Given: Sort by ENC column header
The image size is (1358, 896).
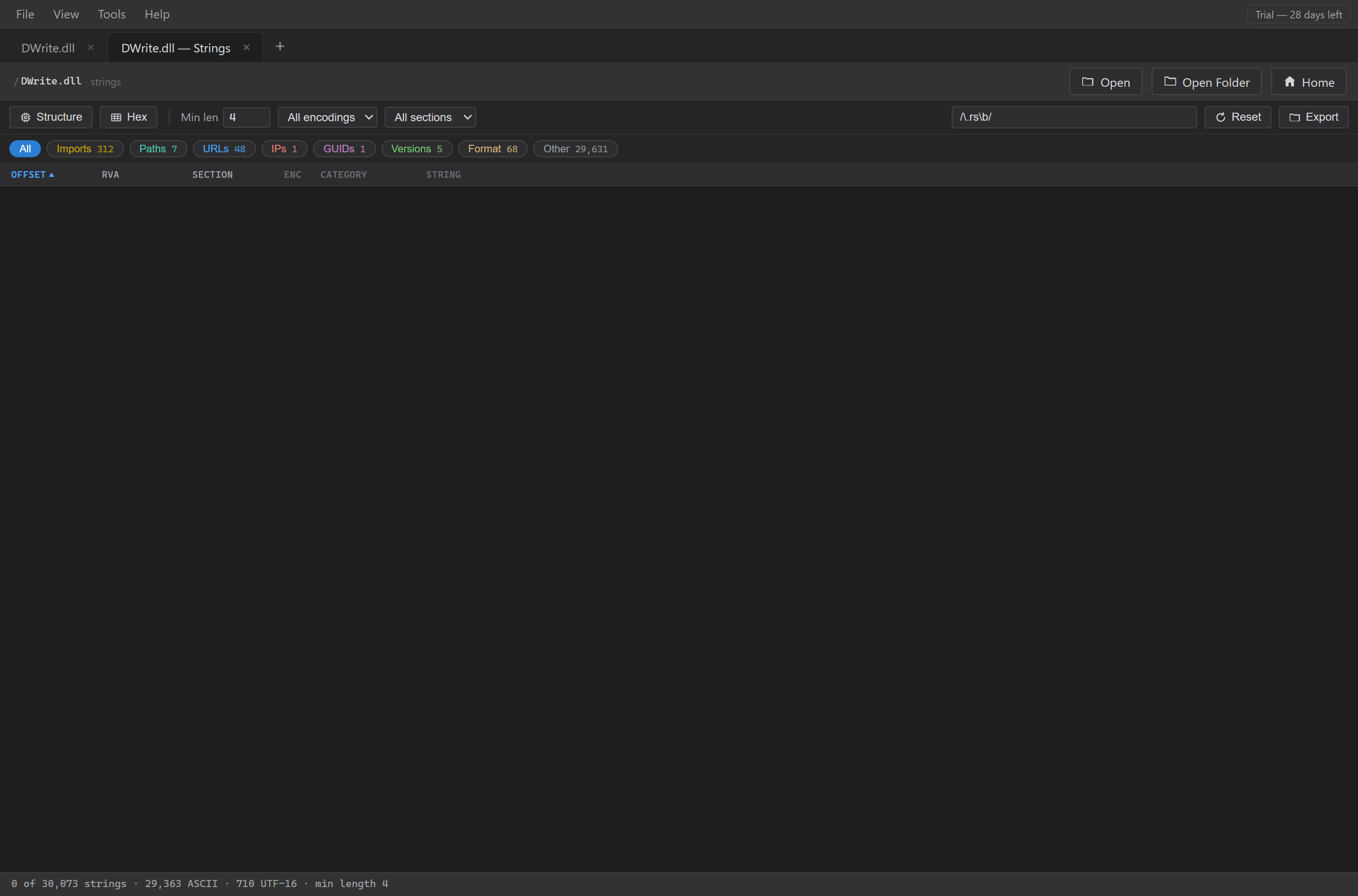Looking at the screenshot, I should [x=292, y=175].
